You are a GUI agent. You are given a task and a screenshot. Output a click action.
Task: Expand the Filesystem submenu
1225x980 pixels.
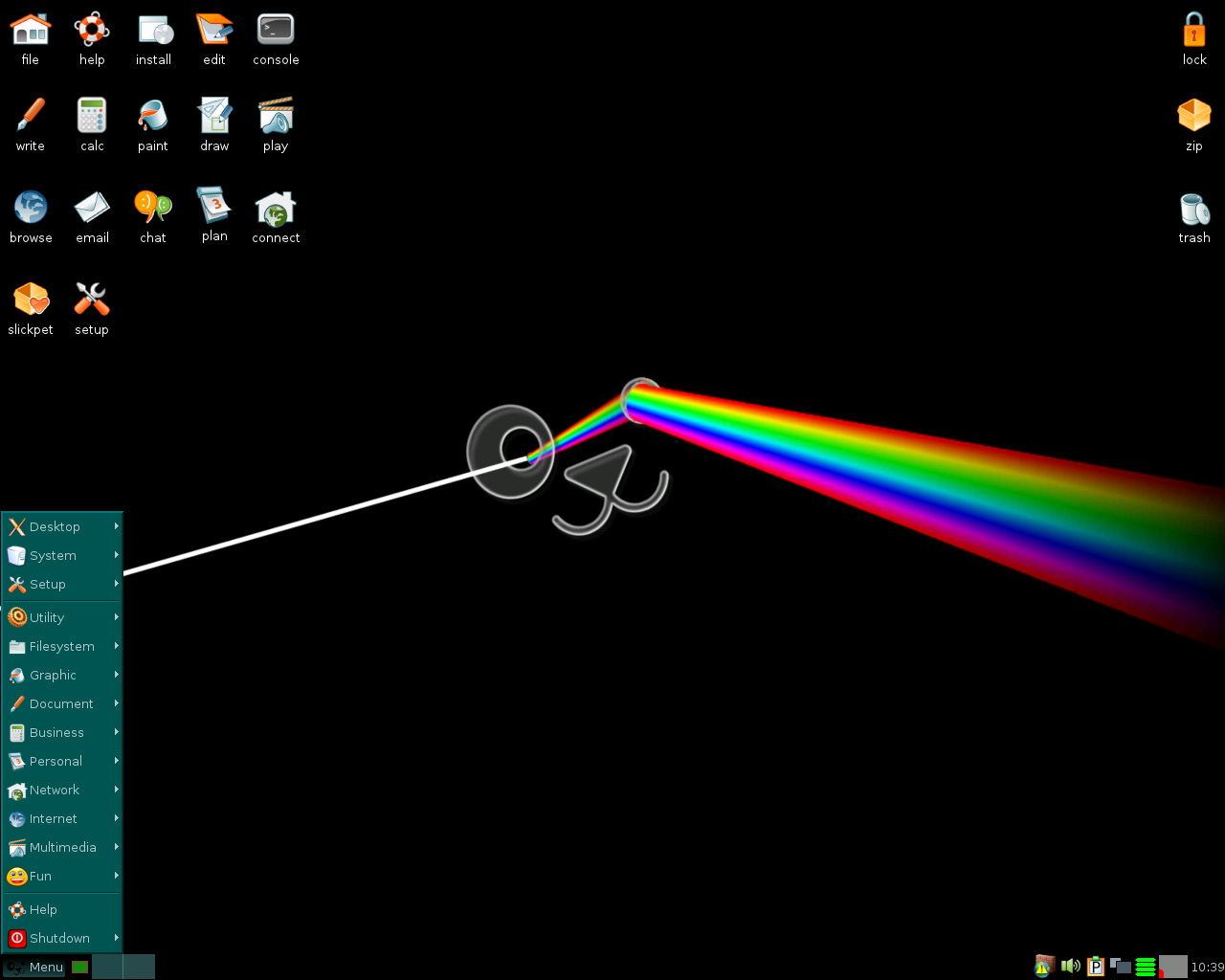(x=60, y=646)
